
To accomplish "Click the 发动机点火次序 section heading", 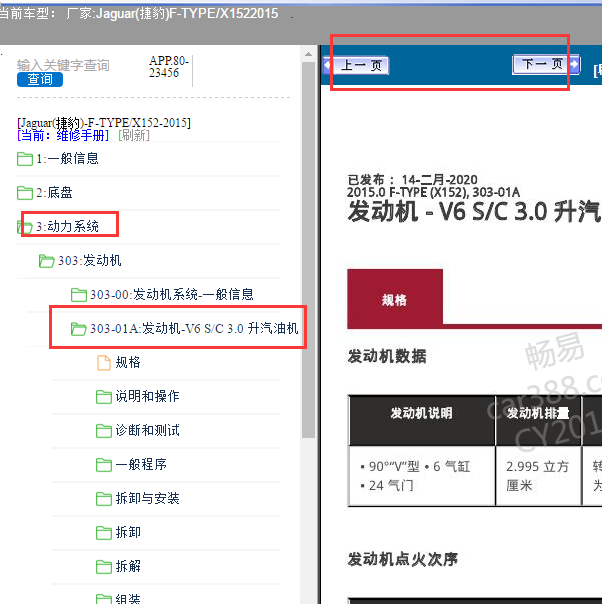I will (402, 559).
